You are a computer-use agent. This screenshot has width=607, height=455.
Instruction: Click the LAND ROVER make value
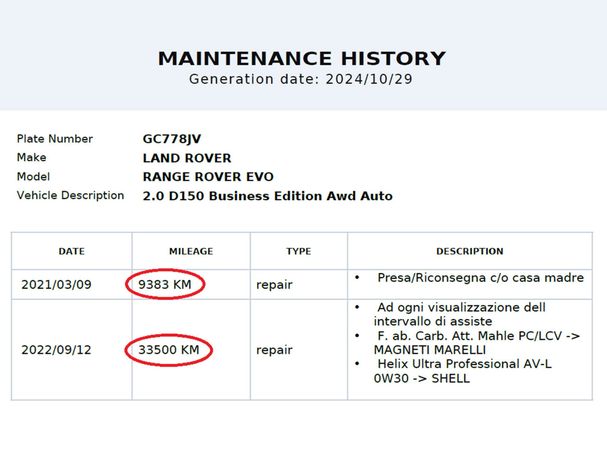pyautogui.click(x=187, y=158)
